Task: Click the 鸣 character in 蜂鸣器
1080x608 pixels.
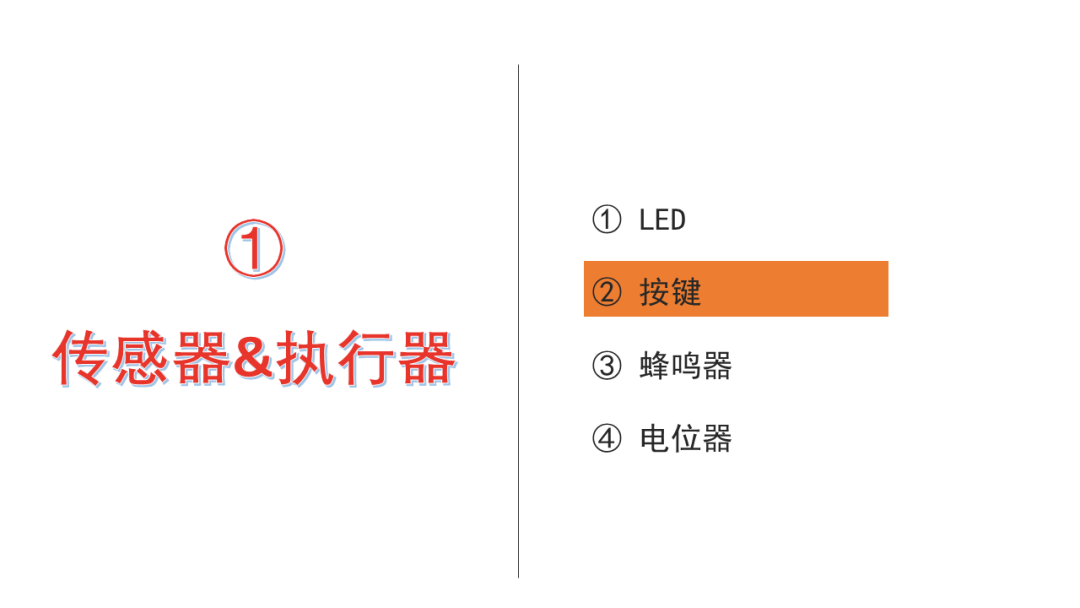Action: [685, 366]
